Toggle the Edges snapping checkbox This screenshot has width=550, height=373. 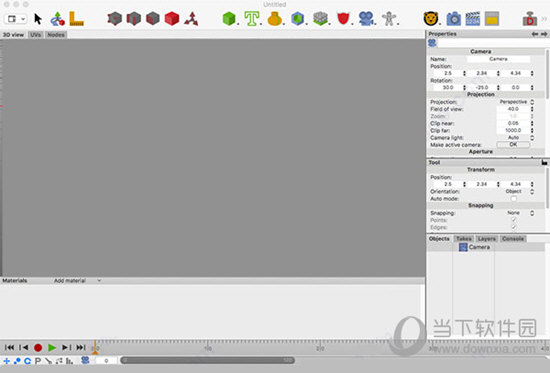click(x=514, y=227)
